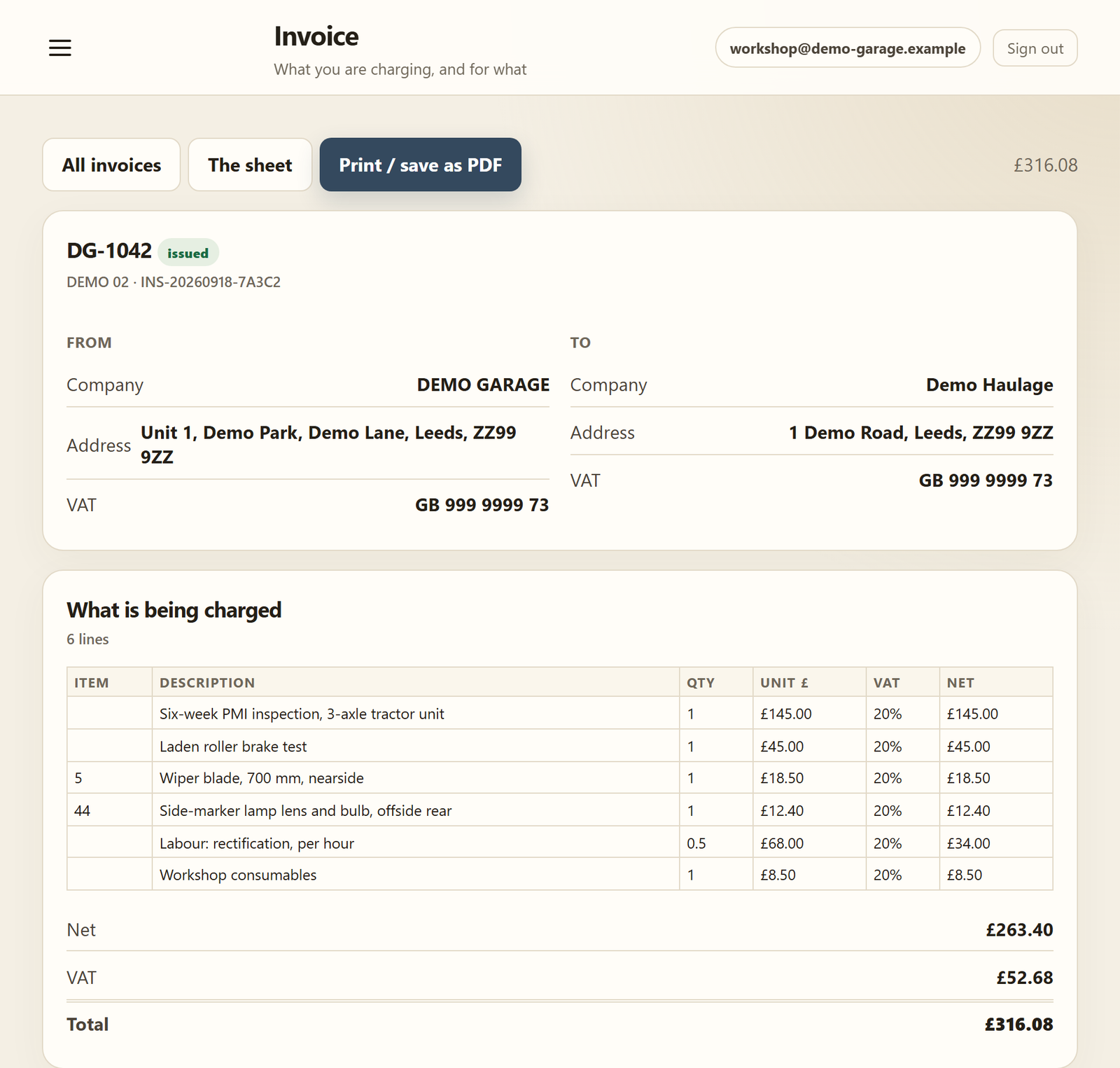Click the Invoice page title
The width and height of the screenshot is (1120, 1068).
click(x=316, y=36)
